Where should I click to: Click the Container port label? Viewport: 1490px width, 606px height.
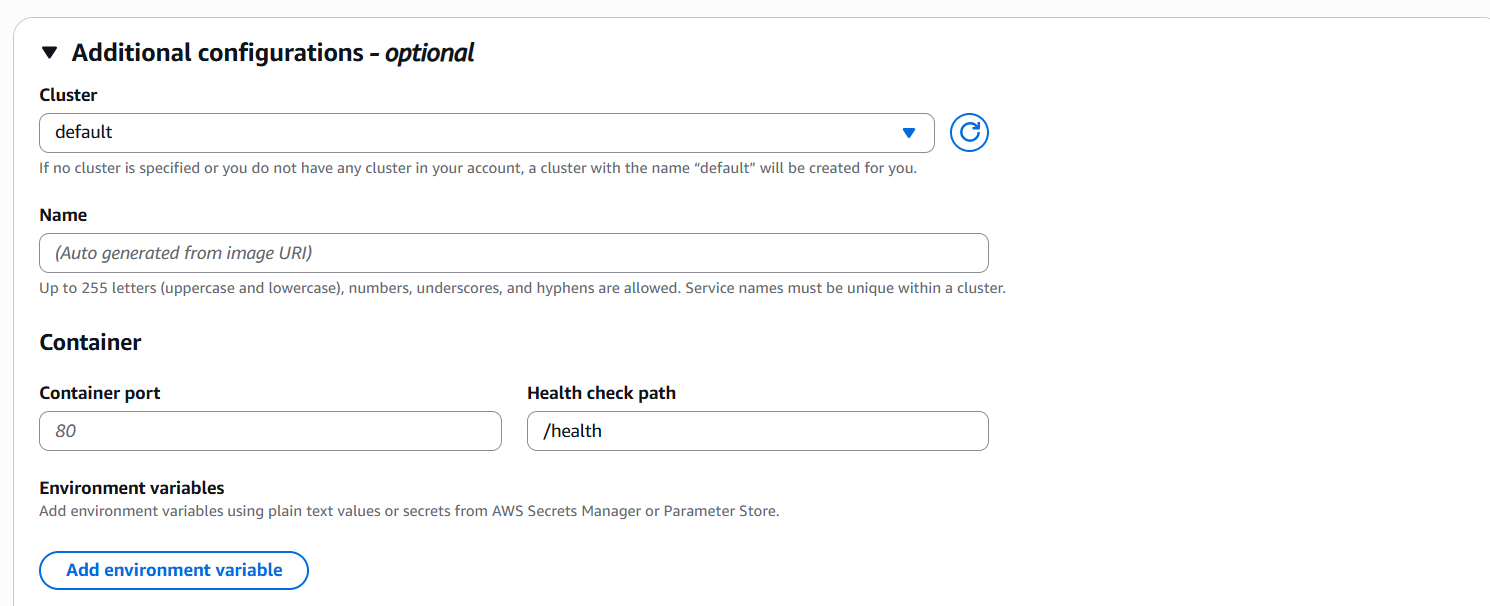coord(99,393)
